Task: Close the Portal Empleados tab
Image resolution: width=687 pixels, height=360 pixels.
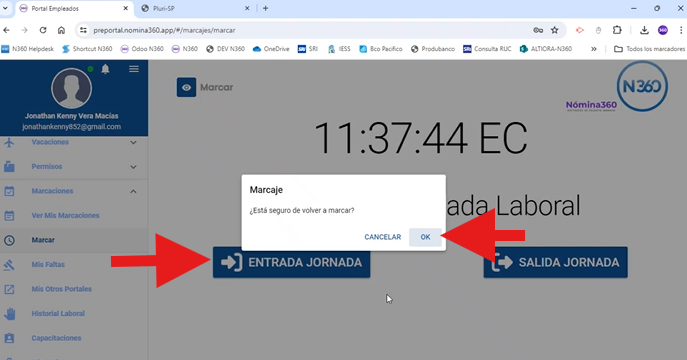Action: (x=126, y=8)
